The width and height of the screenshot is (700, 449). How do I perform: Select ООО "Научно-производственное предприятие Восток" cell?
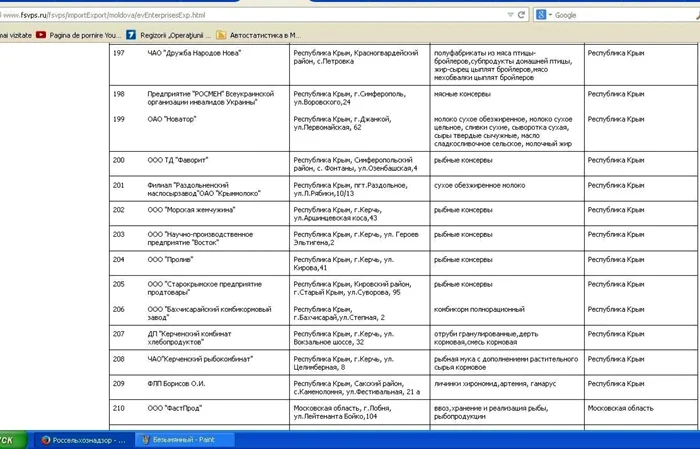(x=200, y=238)
